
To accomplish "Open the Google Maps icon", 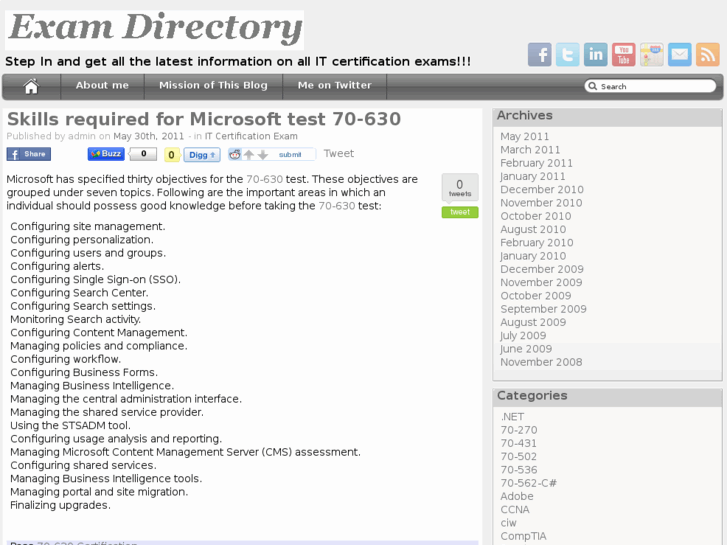I will (652, 55).
